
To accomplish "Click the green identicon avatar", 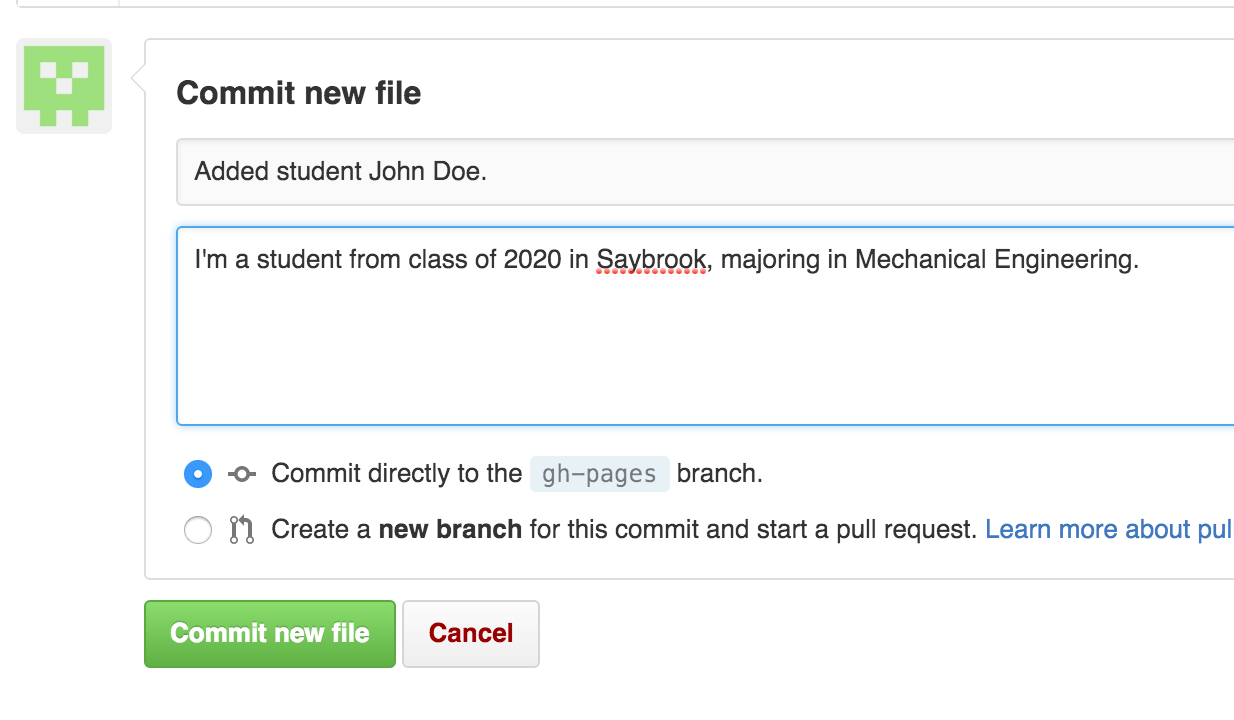I will tap(64, 86).
